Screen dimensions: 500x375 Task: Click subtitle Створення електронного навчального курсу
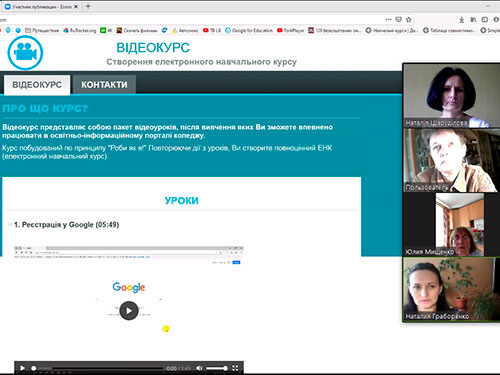point(202,62)
